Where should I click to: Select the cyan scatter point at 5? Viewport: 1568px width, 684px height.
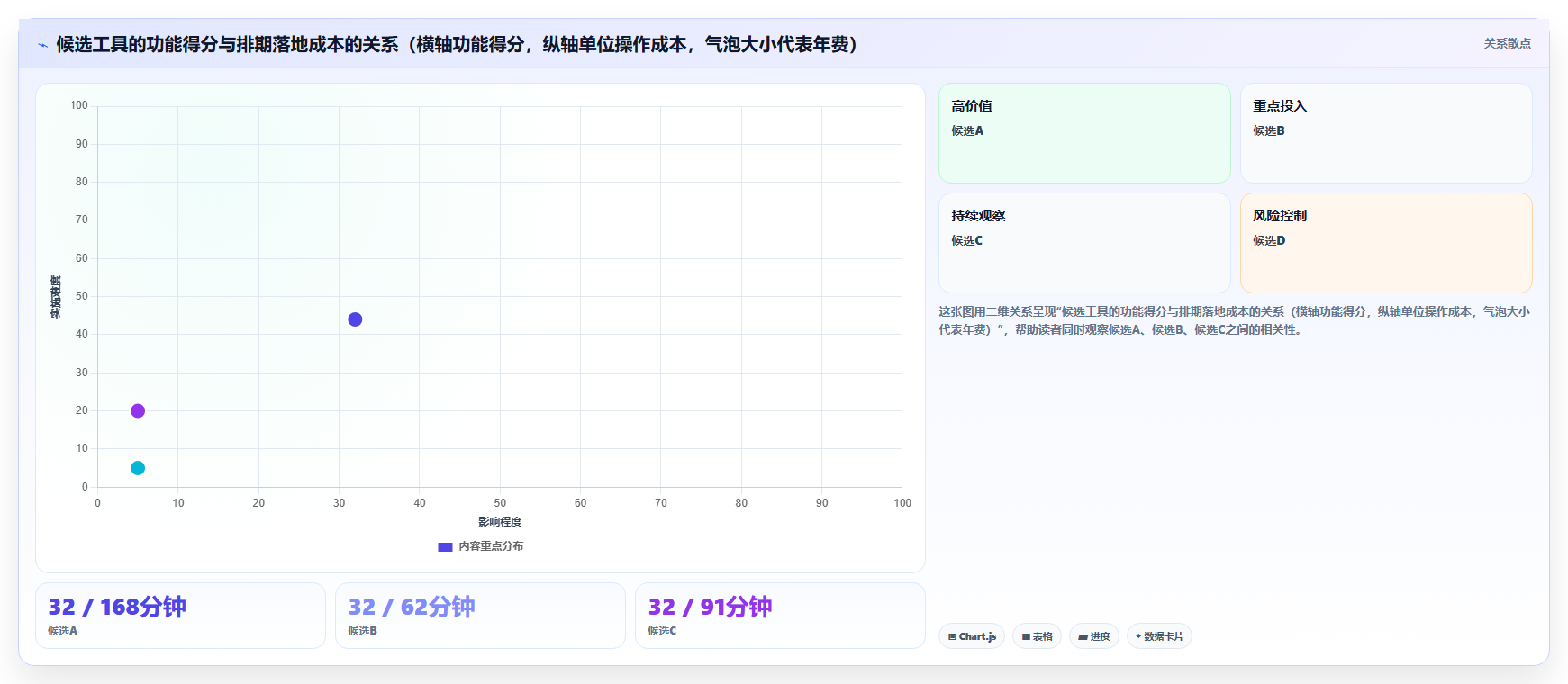[138, 468]
